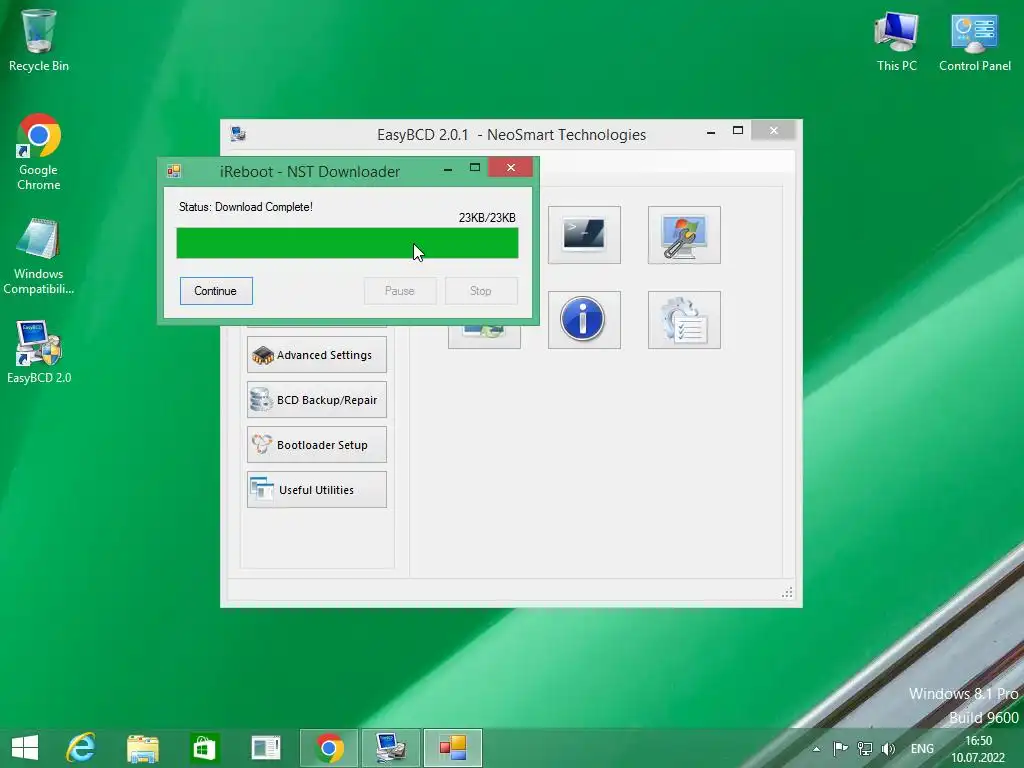Select the Google Chrome desktop shortcut
This screenshot has height=768, width=1024.
click(39, 152)
